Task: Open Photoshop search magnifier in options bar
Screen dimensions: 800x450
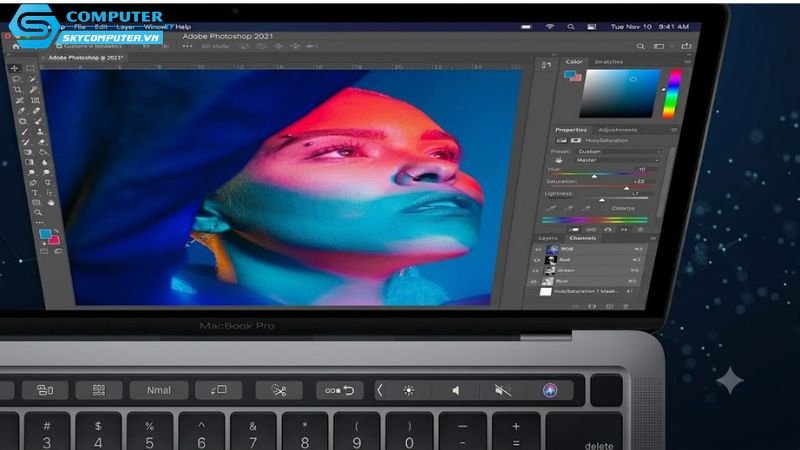Action: pos(640,46)
